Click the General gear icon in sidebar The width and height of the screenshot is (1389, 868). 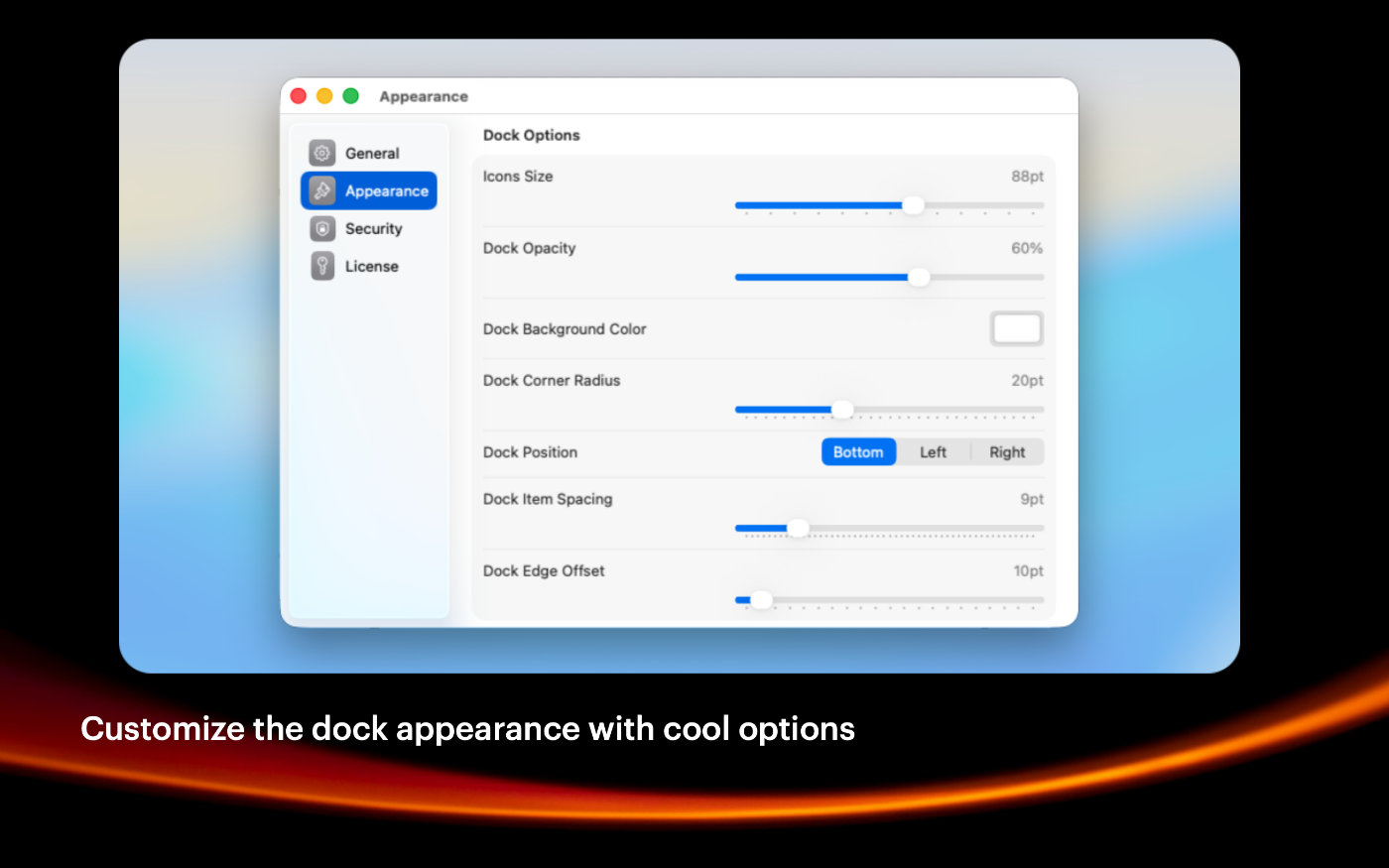point(322,153)
